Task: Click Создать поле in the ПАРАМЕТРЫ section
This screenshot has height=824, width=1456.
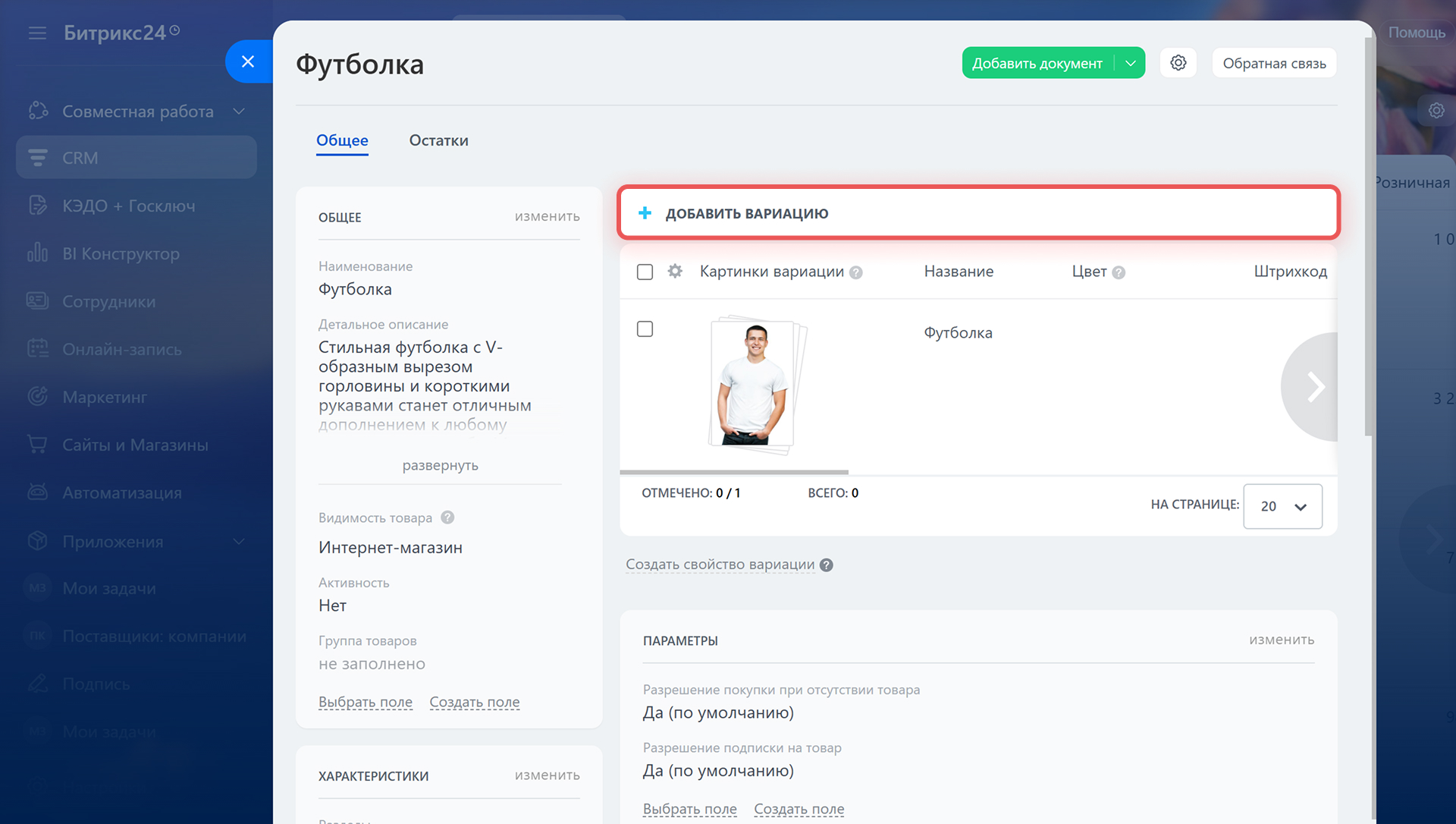Action: click(x=799, y=809)
